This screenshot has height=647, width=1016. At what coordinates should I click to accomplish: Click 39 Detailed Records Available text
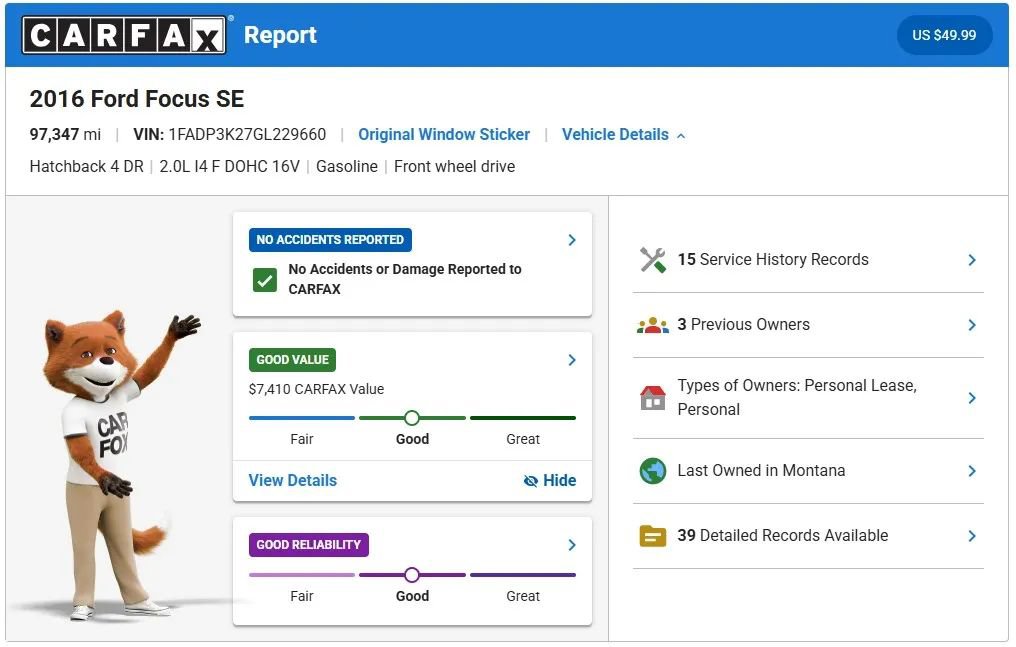point(783,536)
